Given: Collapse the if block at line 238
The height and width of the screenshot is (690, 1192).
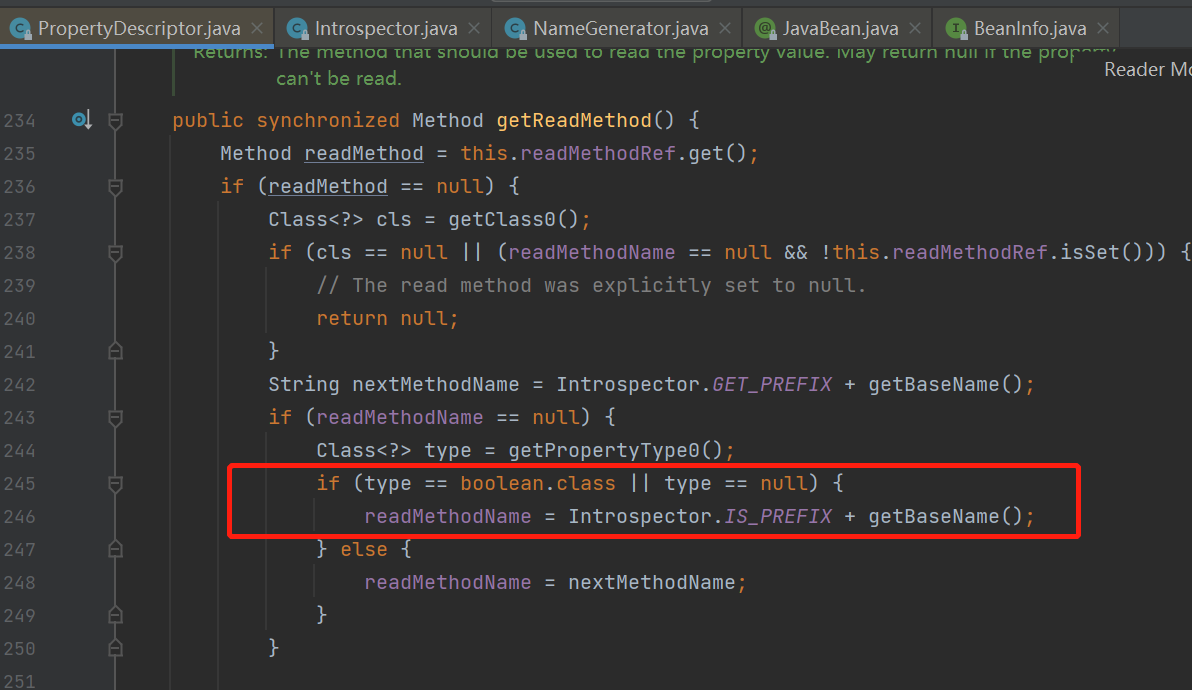Looking at the screenshot, I should tap(116, 253).
